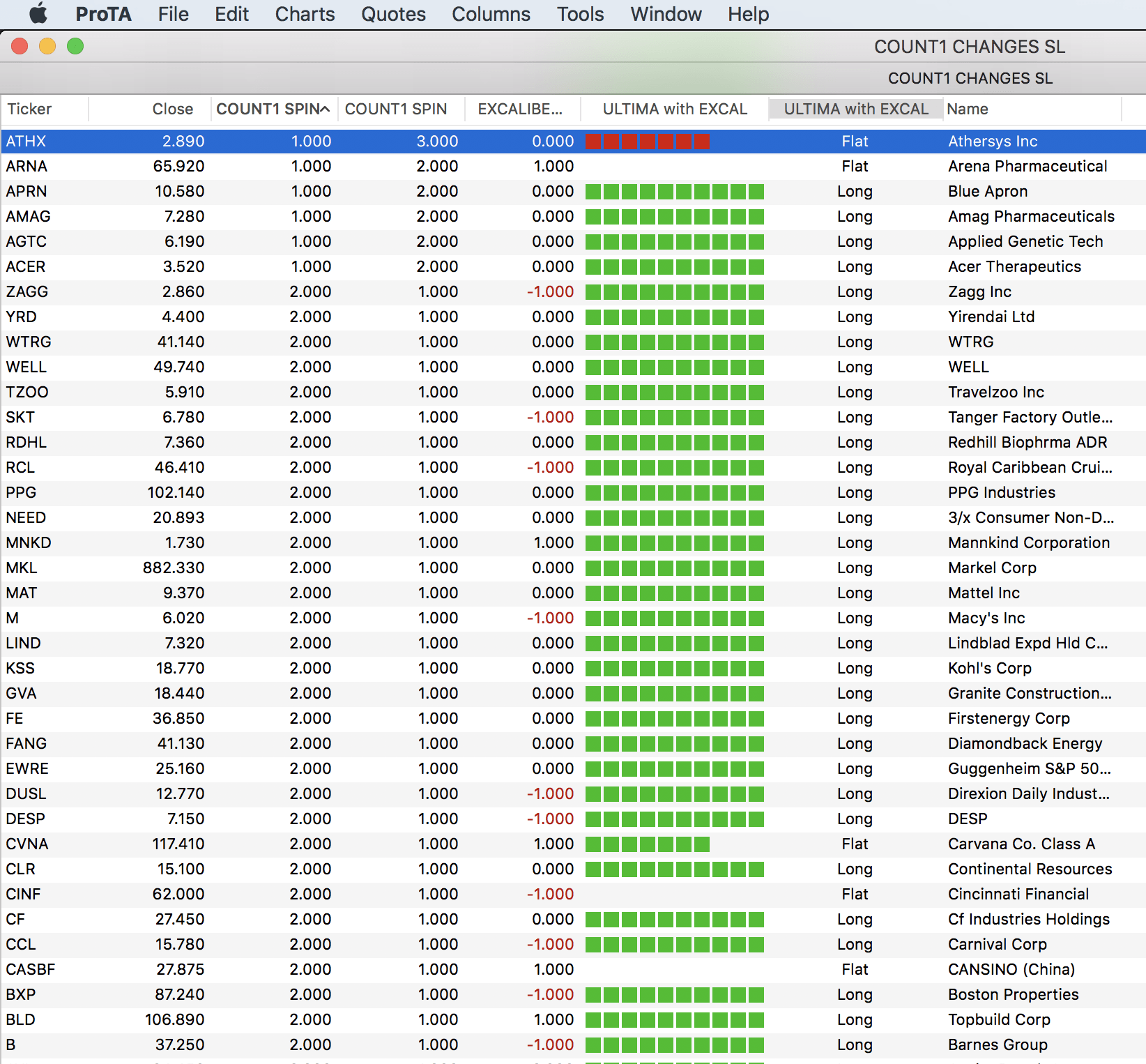Open the Charts menu
Screen dimensions: 1146x1064
point(305,14)
